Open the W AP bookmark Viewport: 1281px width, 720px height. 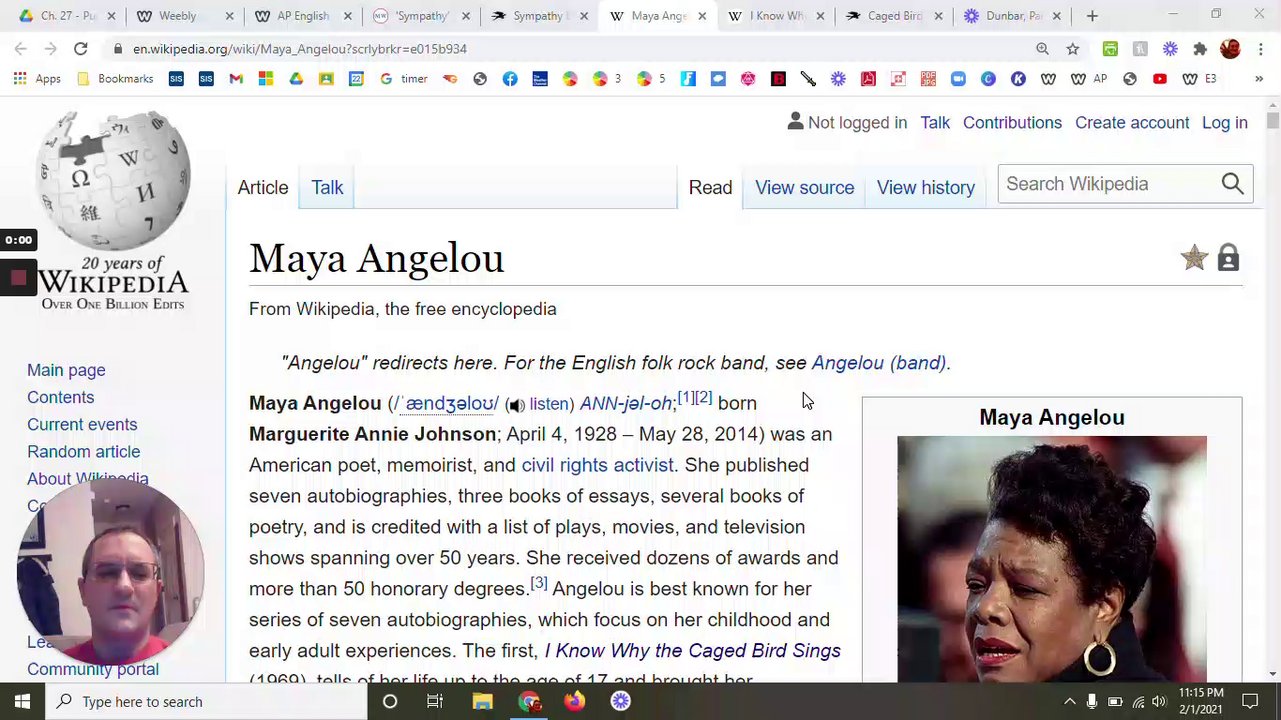click(1089, 79)
